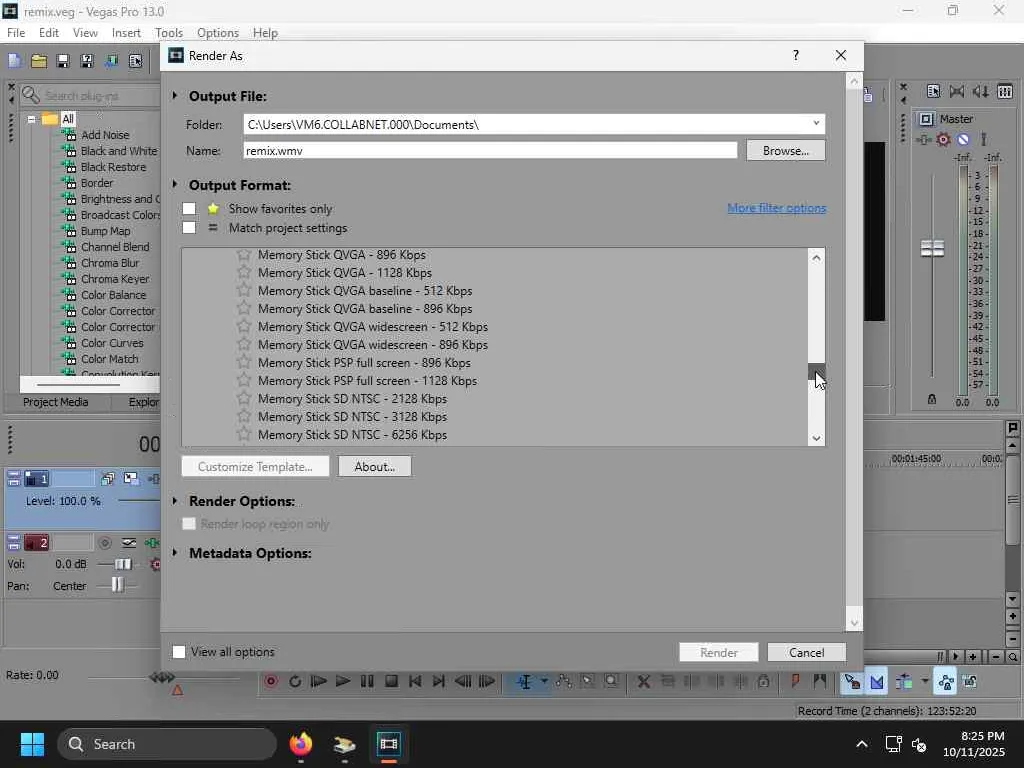Open the Edit menu
The image size is (1024, 768).
coord(49,33)
